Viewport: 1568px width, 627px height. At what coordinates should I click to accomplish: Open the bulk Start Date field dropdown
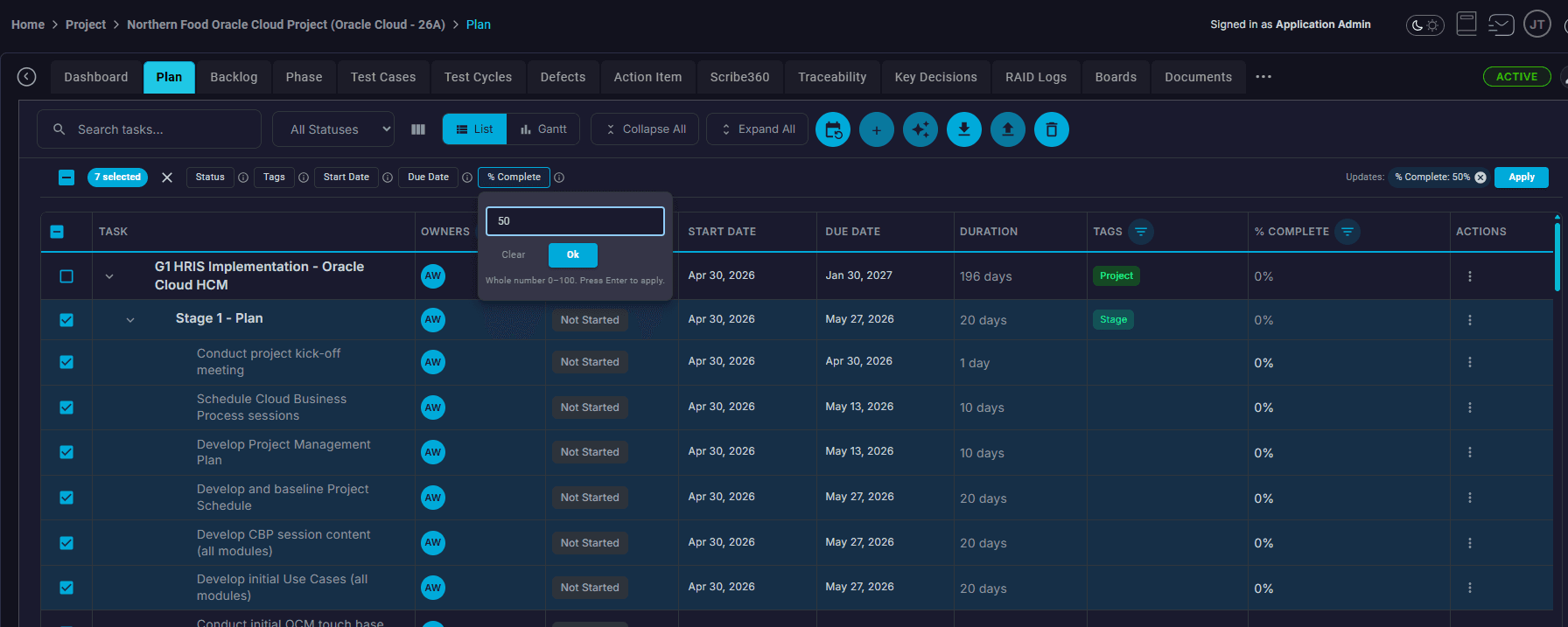tap(346, 178)
